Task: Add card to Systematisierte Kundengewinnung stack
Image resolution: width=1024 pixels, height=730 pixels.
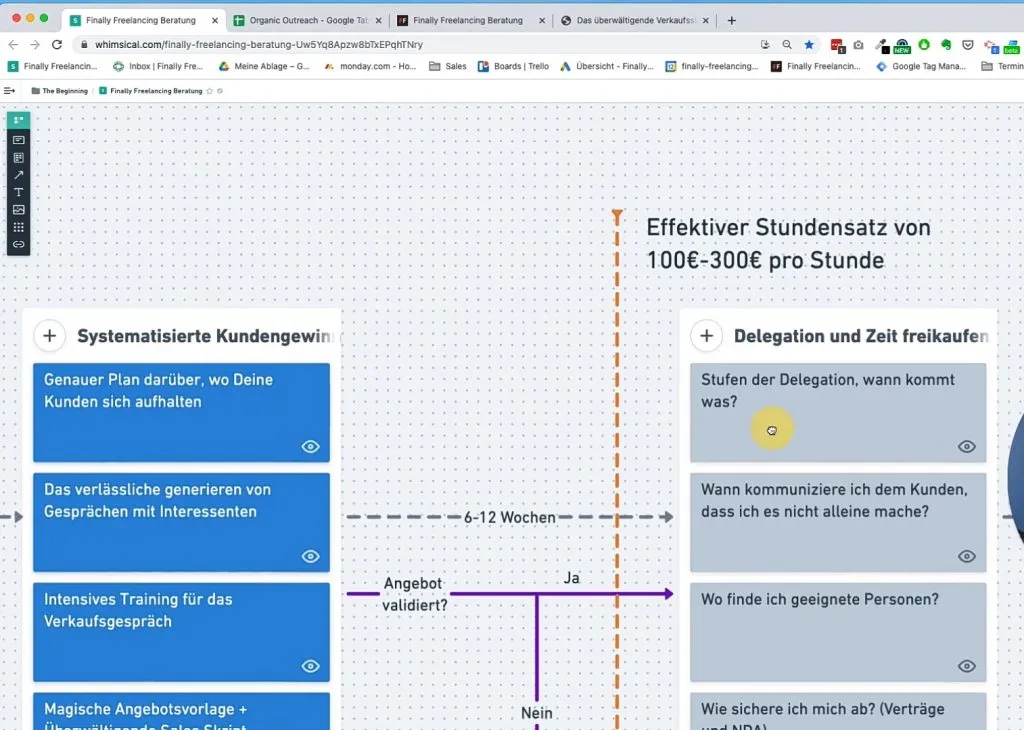Action: point(50,336)
